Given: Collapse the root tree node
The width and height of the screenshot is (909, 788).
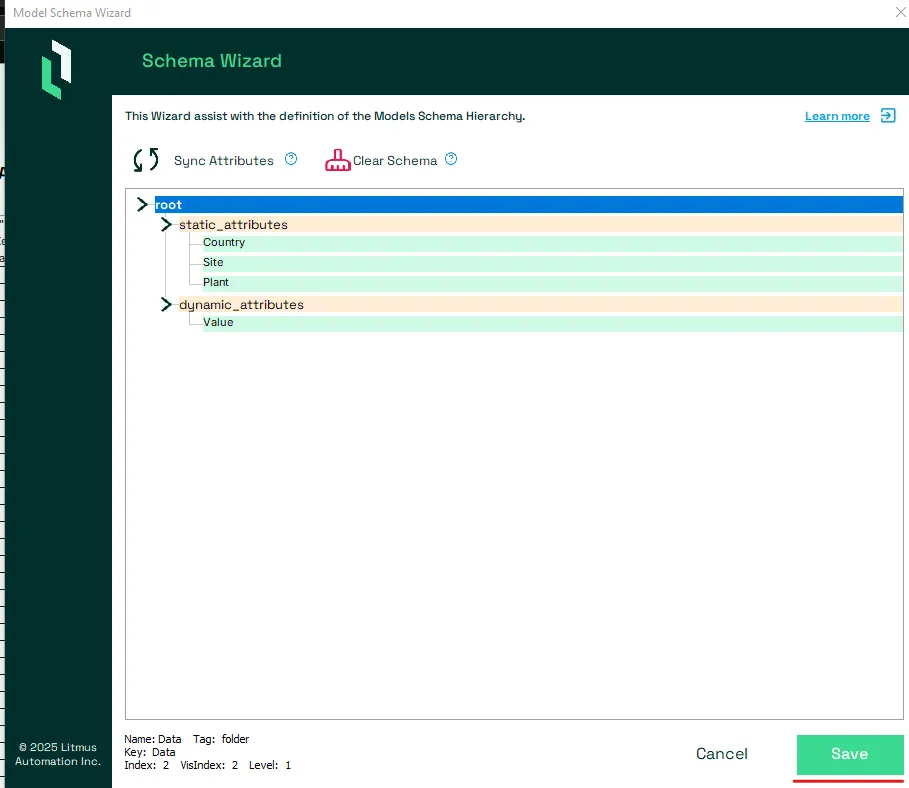Looking at the screenshot, I should pyautogui.click(x=142, y=204).
